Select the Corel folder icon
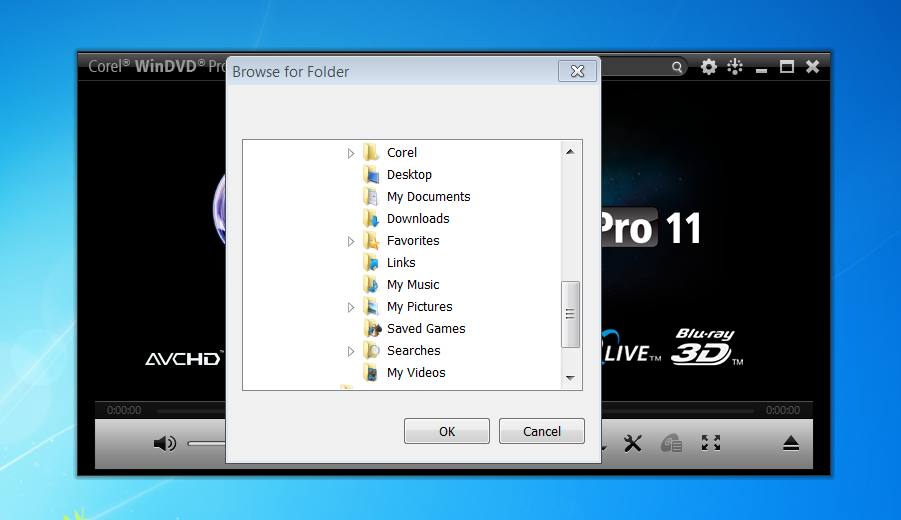Viewport: 901px width, 520px height. coord(372,152)
